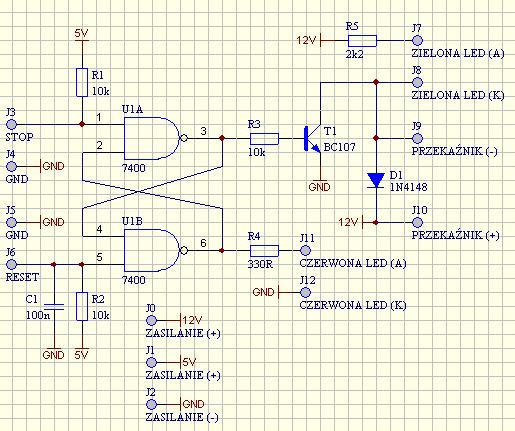This screenshot has width=515, height=431.
Task: Select the J11 CZERWONA LED (A) pad
Action: [305, 250]
